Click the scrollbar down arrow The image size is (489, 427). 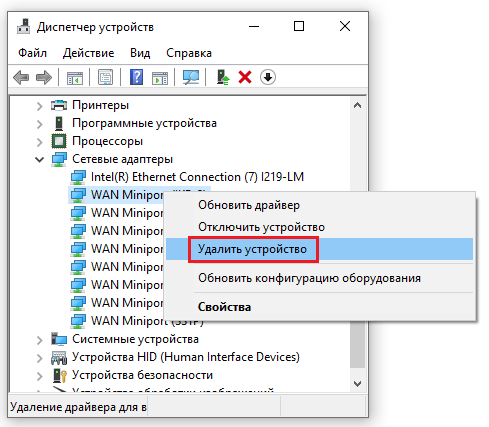[357, 383]
